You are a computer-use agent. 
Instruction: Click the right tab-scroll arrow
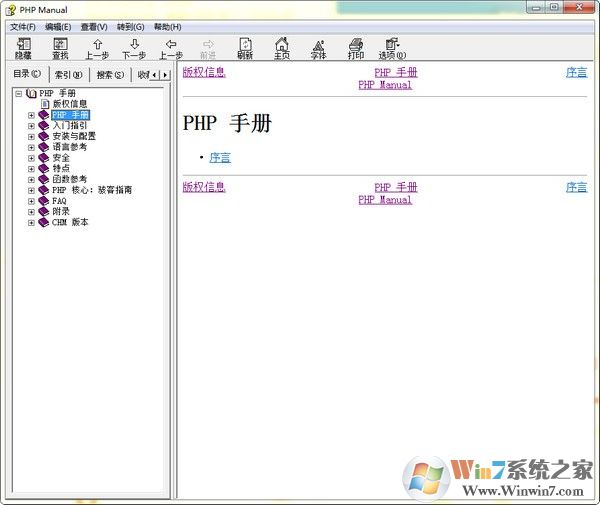click(165, 75)
